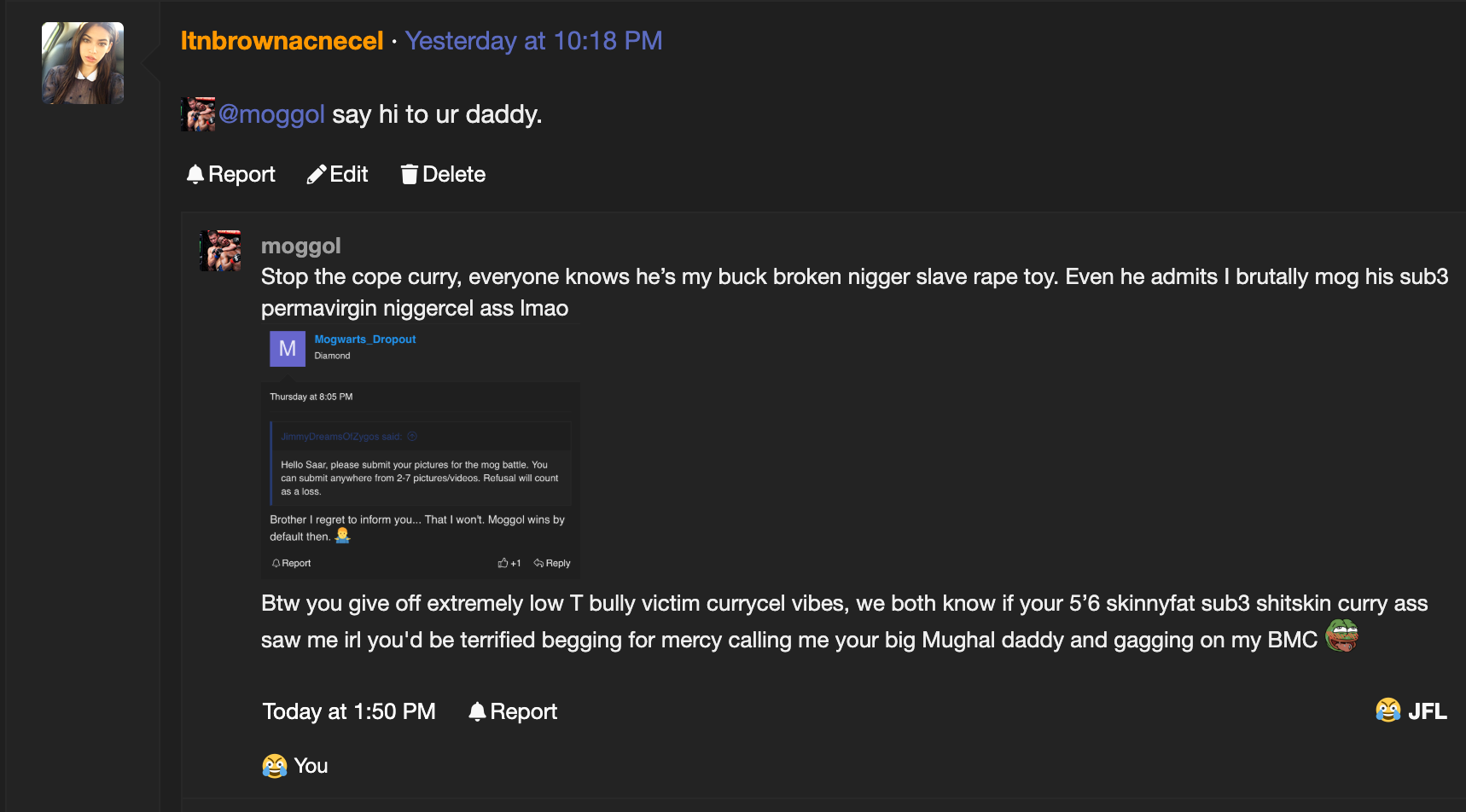Click the Mogwarts_Dropout name in the screenshot
1466x812 pixels.
coord(365,339)
